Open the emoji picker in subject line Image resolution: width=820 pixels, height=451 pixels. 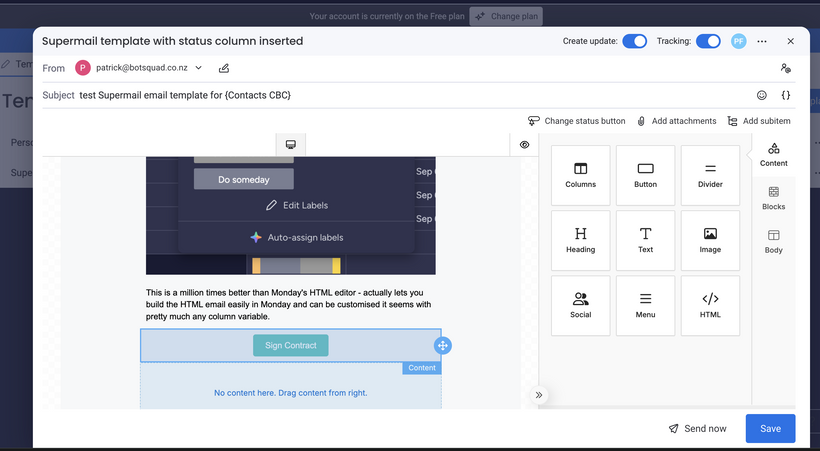coord(762,95)
